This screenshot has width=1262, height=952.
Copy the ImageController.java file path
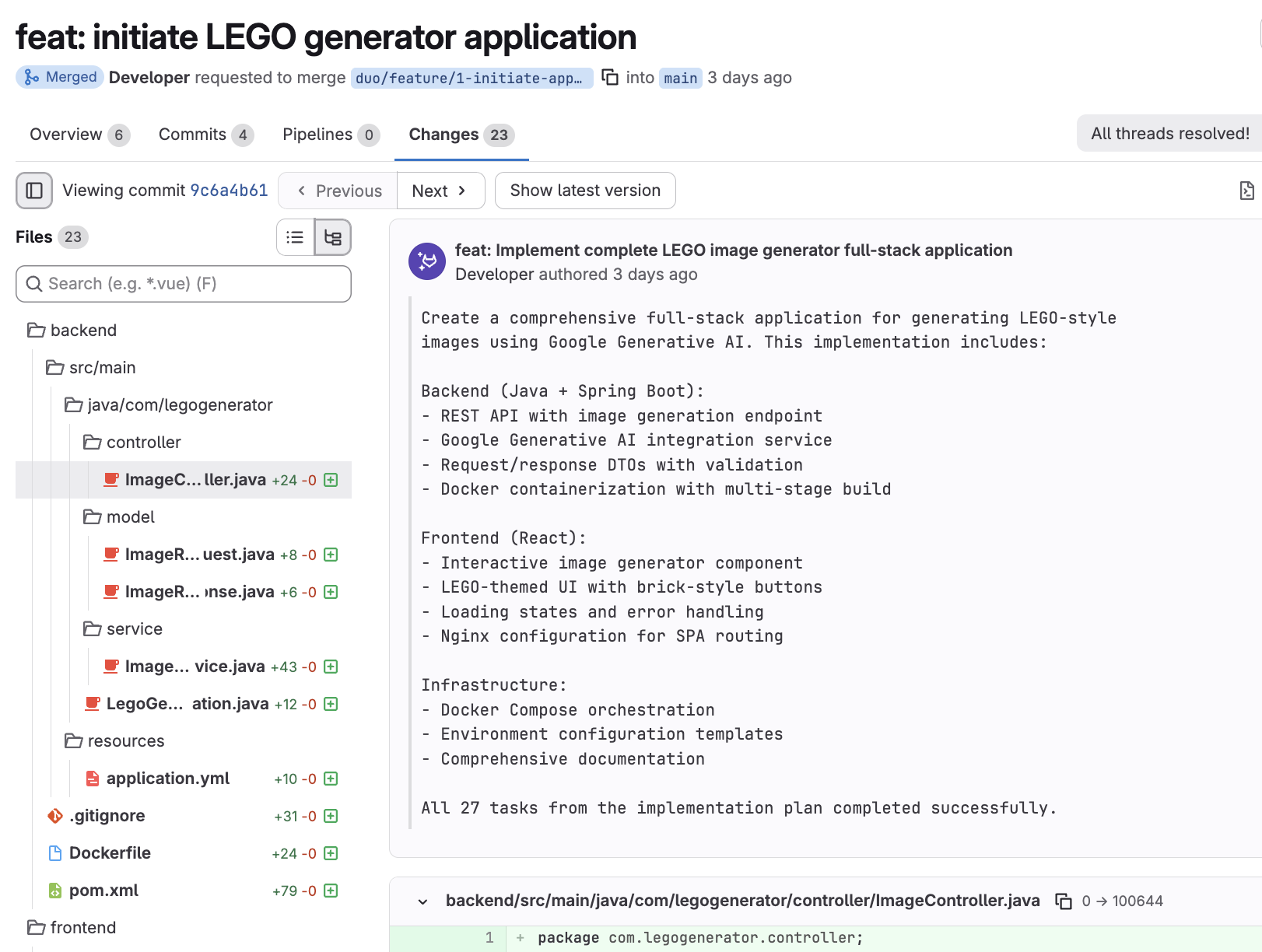point(1063,901)
